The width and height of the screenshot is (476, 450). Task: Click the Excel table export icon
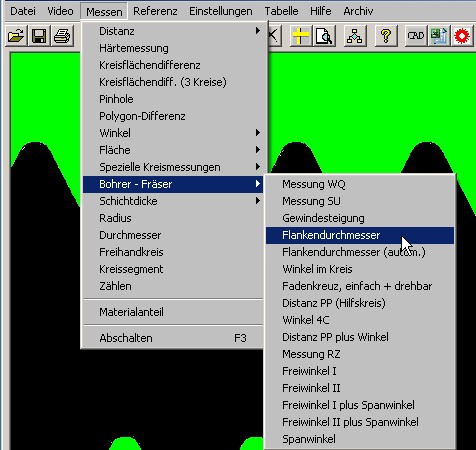tap(439, 36)
